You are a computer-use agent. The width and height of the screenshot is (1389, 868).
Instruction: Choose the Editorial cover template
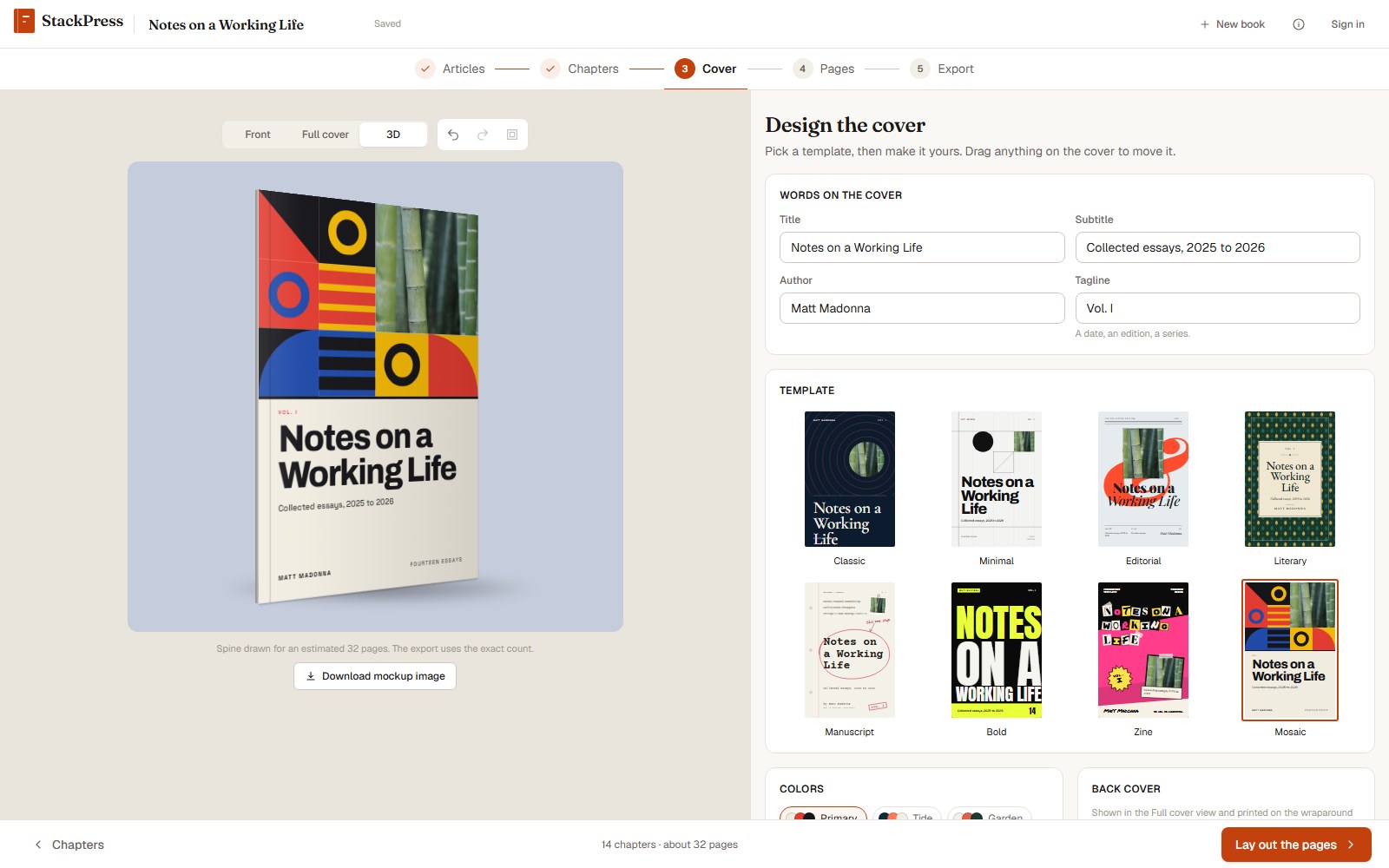coord(1143,479)
